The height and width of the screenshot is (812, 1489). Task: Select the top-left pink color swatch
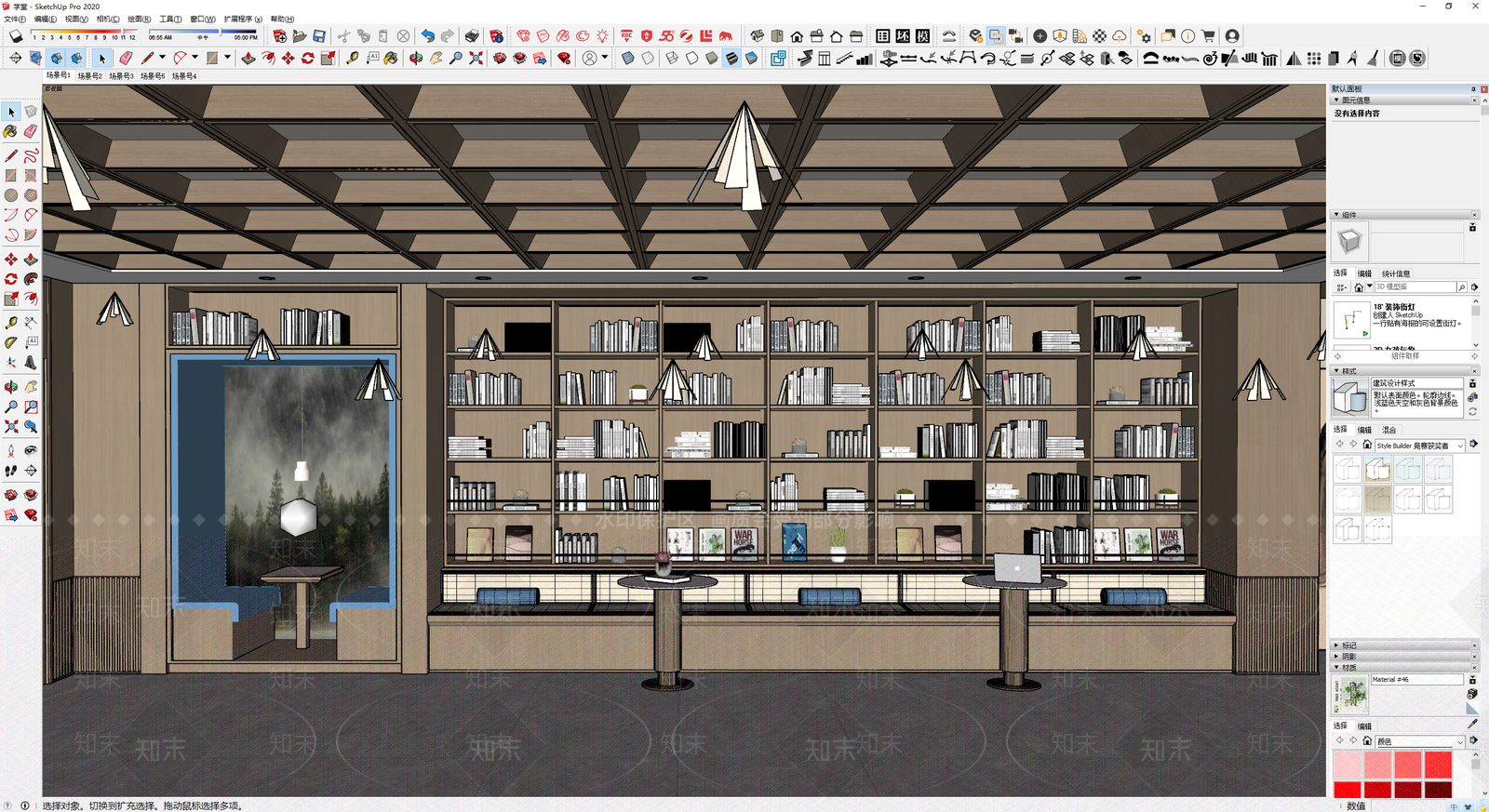(1348, 765)
